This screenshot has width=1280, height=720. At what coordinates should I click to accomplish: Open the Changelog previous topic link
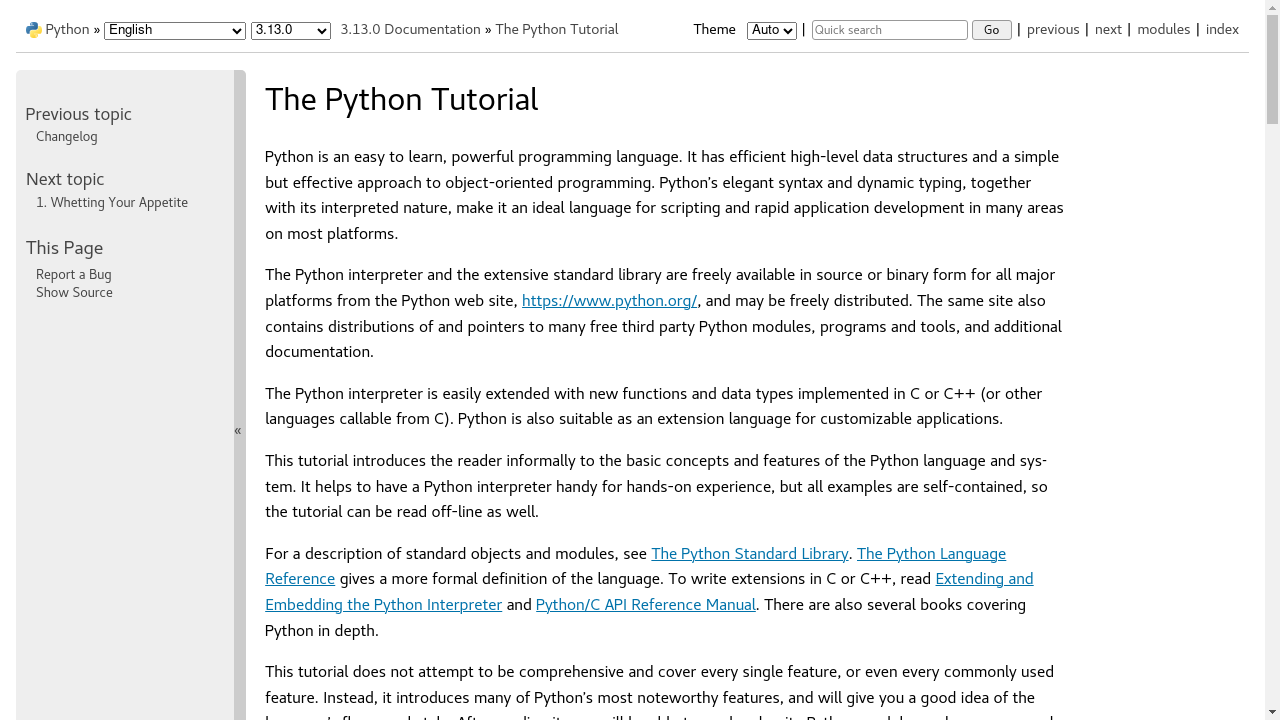pos(67,137)
